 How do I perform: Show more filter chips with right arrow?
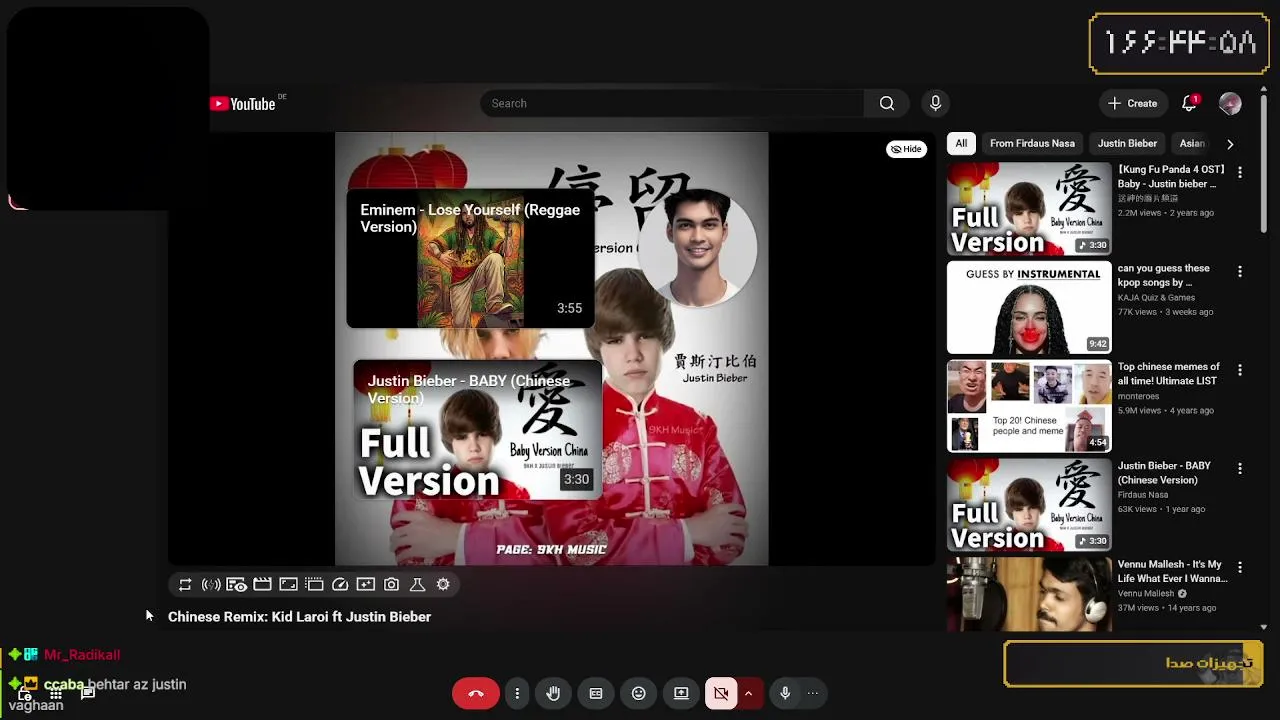tap(1230, 144)
